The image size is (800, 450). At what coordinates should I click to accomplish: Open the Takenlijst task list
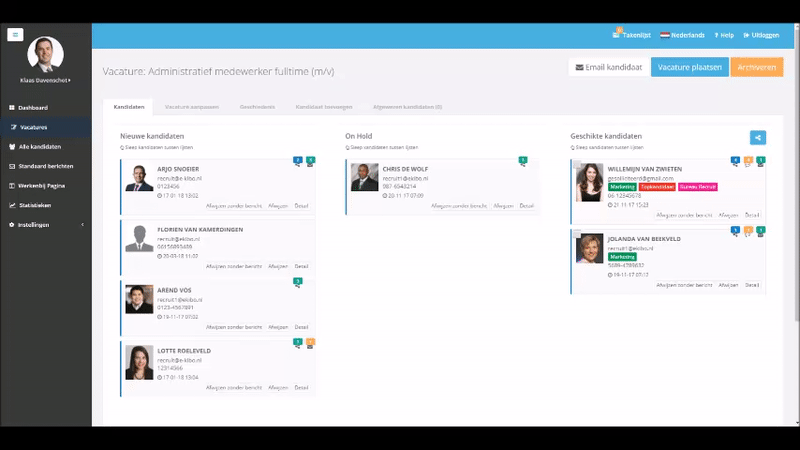coord(632,35)
